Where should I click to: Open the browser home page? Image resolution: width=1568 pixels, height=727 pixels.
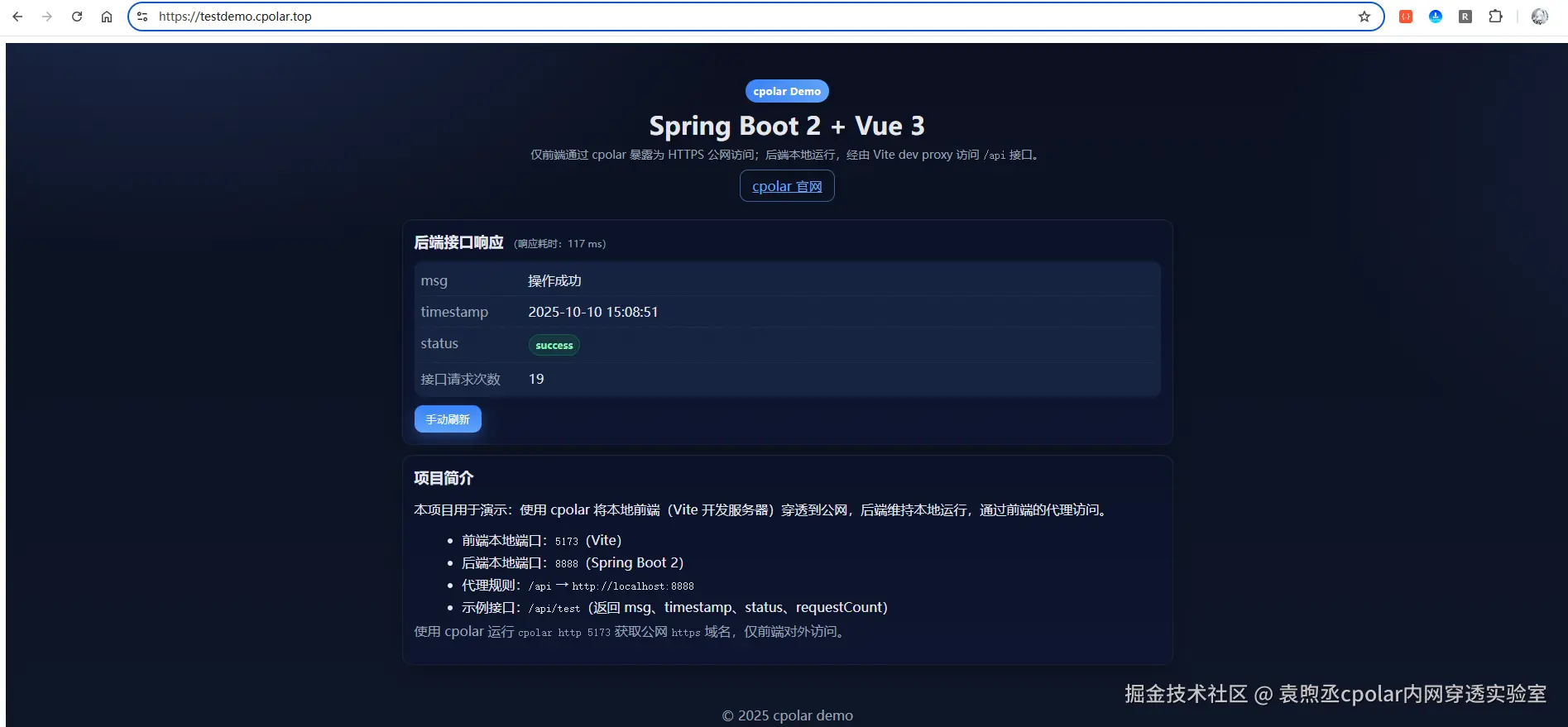pyautogui.click(x=107, y=17)
